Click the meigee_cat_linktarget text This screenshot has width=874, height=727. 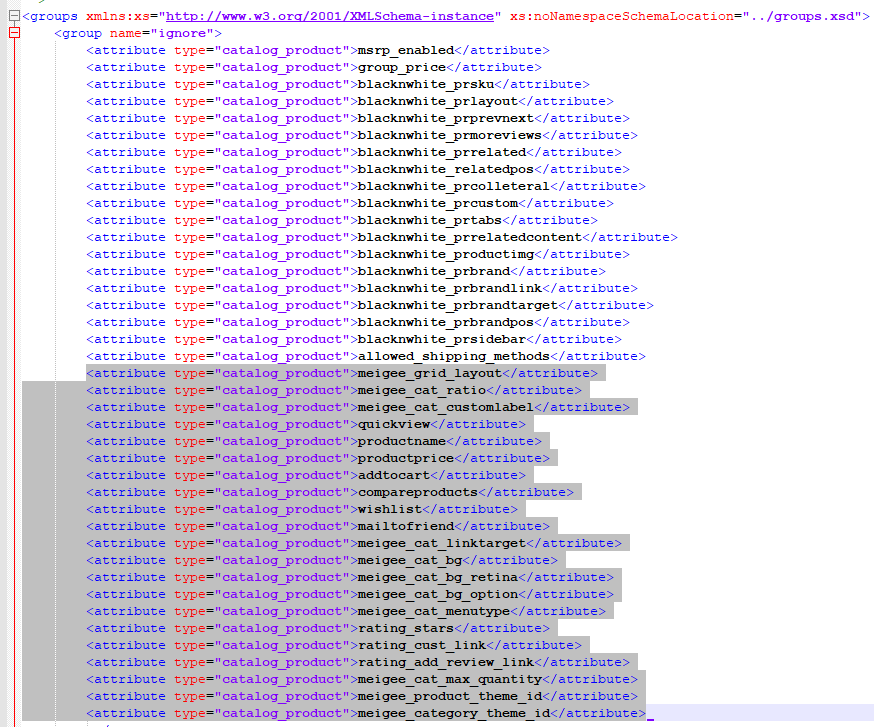pyautogui.click(x=442, y=544)
